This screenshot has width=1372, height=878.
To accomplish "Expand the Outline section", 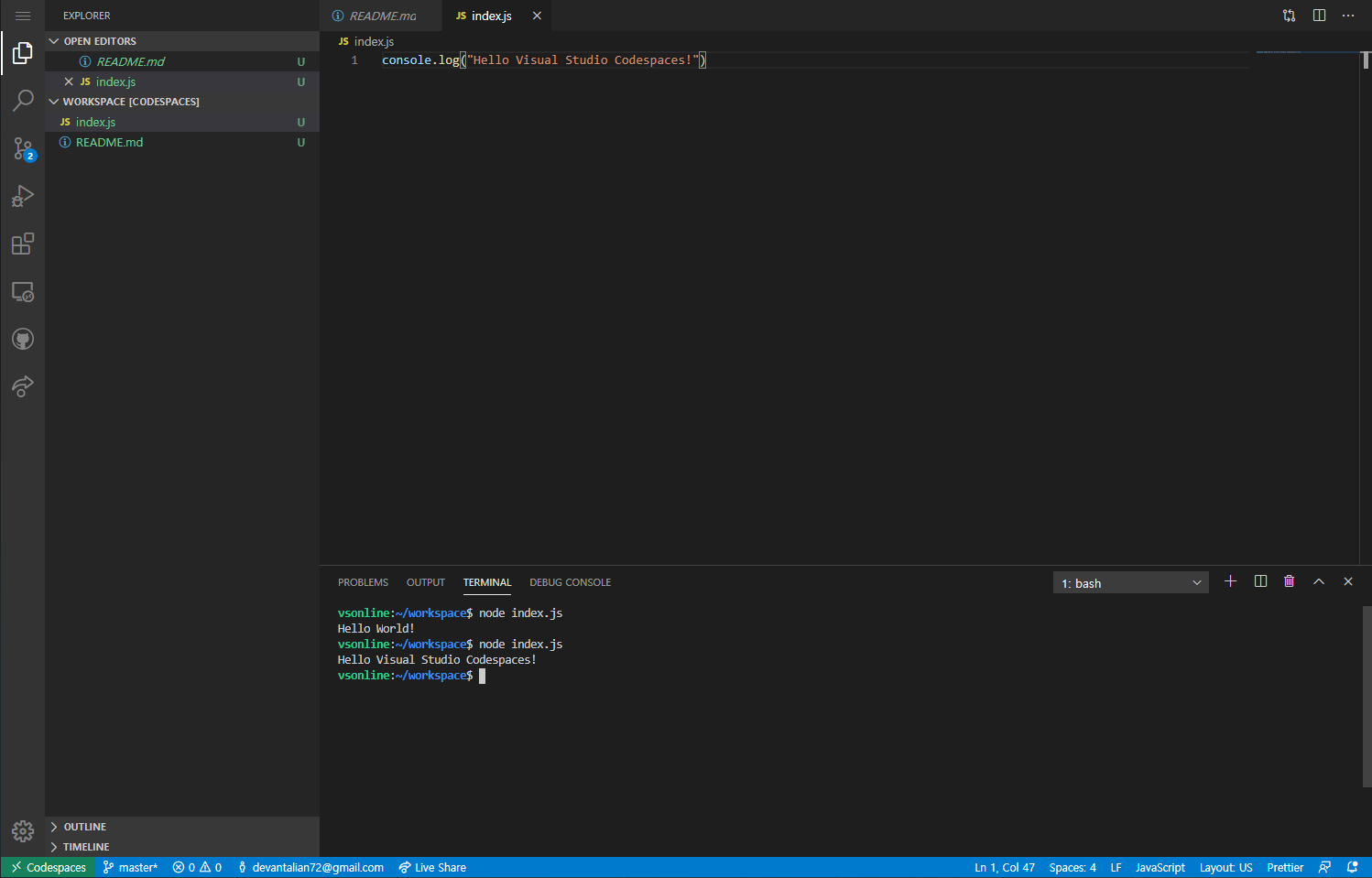I will click(x=182, y=827).
